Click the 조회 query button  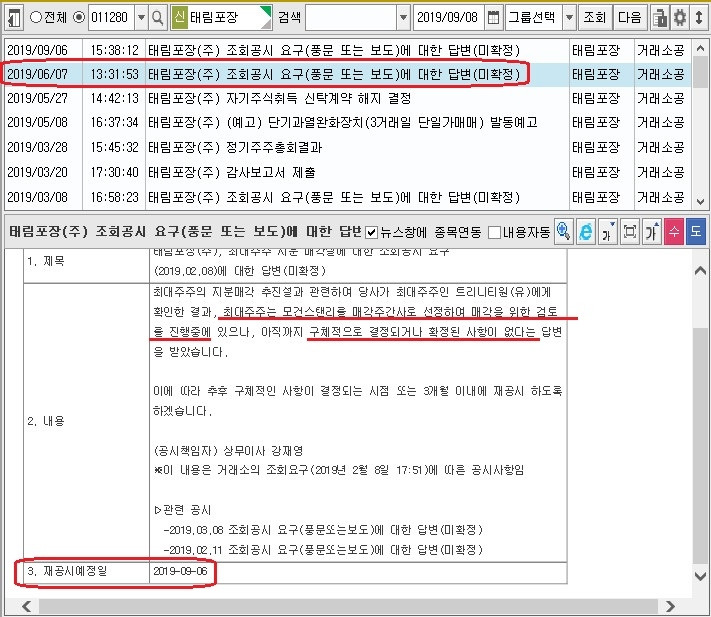point(594,18)
